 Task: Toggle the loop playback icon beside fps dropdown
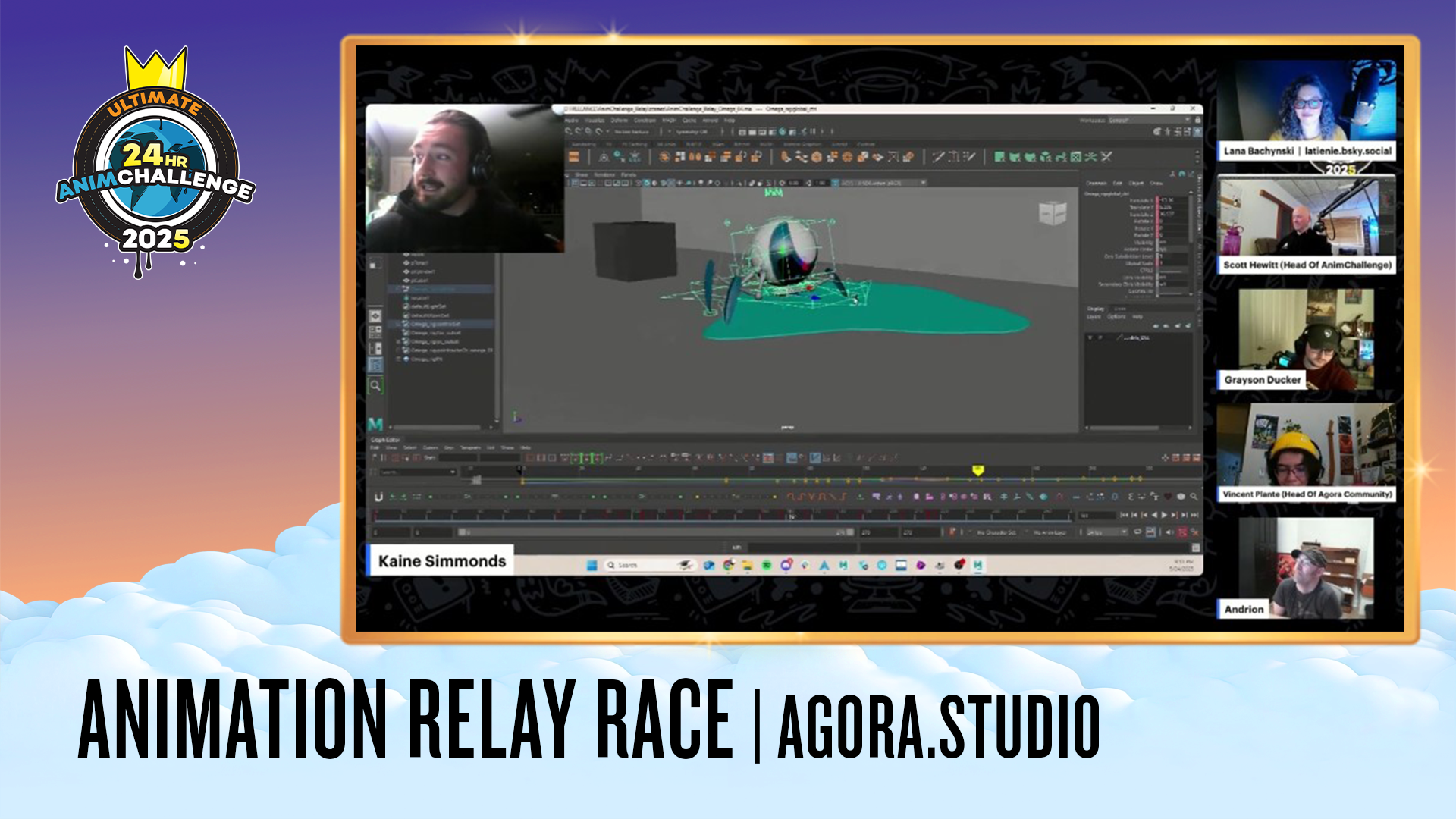pos(1137,532)
